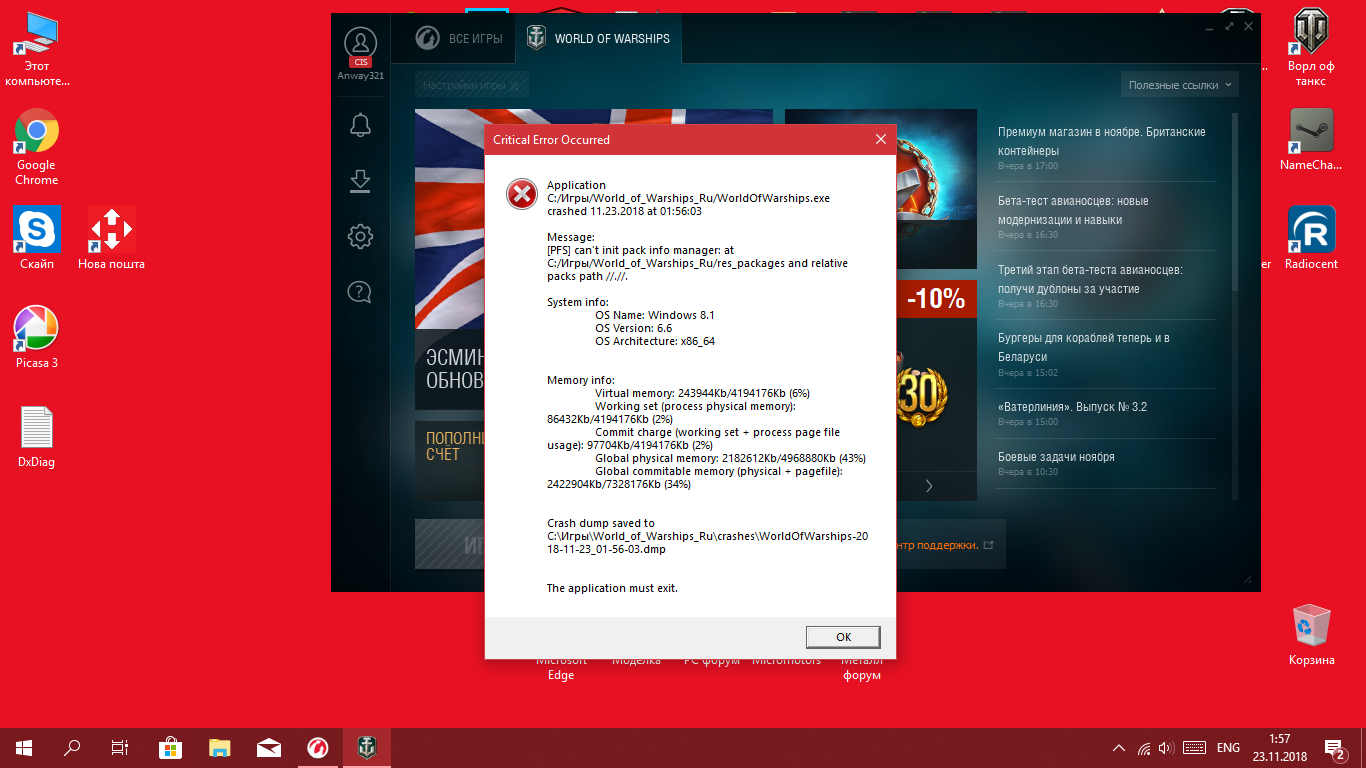Image resolution: width=1366 pixels, height=768 pixels.
Task: Open network Wi-Fi tray icon
Action: (x=1143, y=748)
